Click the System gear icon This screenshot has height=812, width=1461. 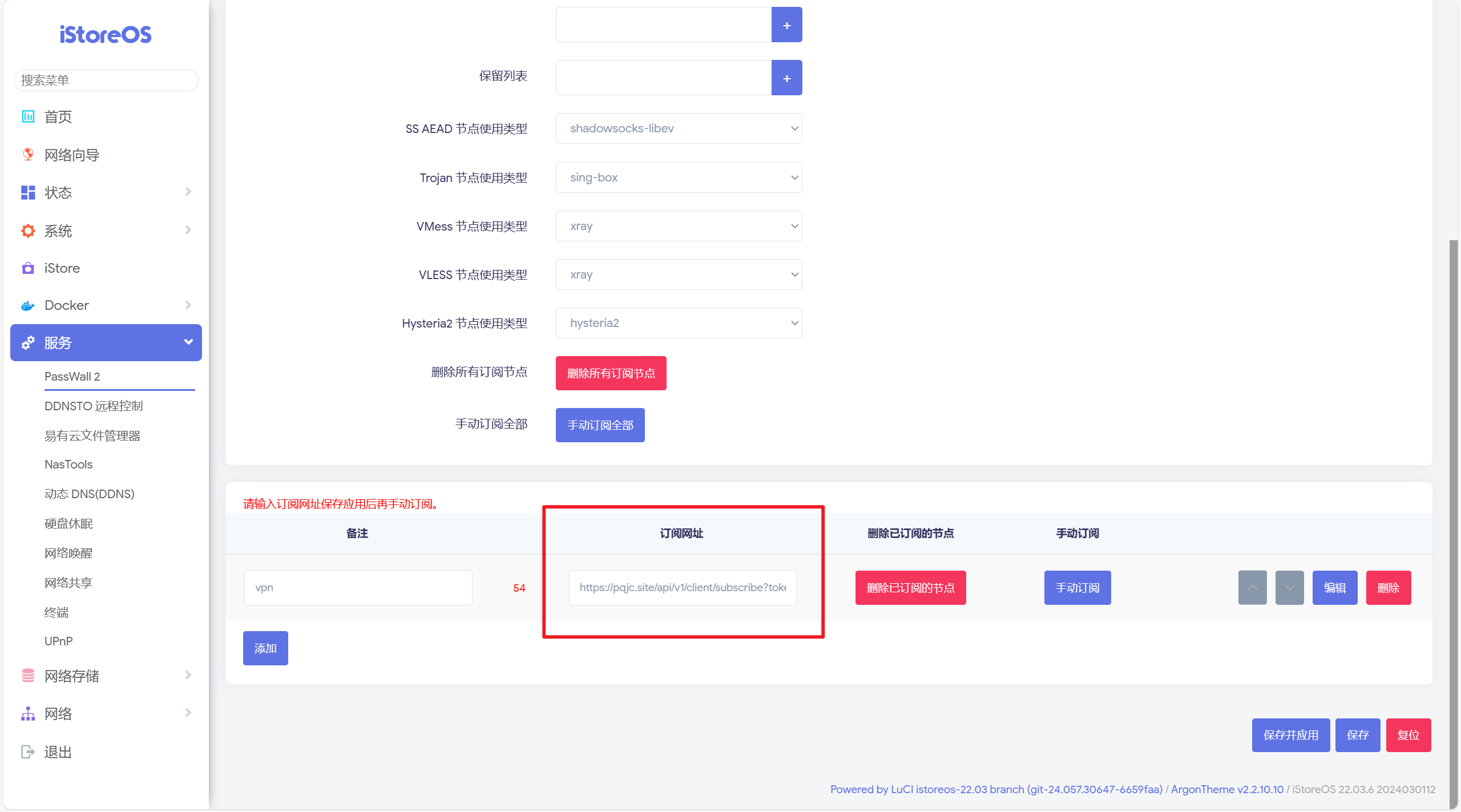[x=27, y=231]
